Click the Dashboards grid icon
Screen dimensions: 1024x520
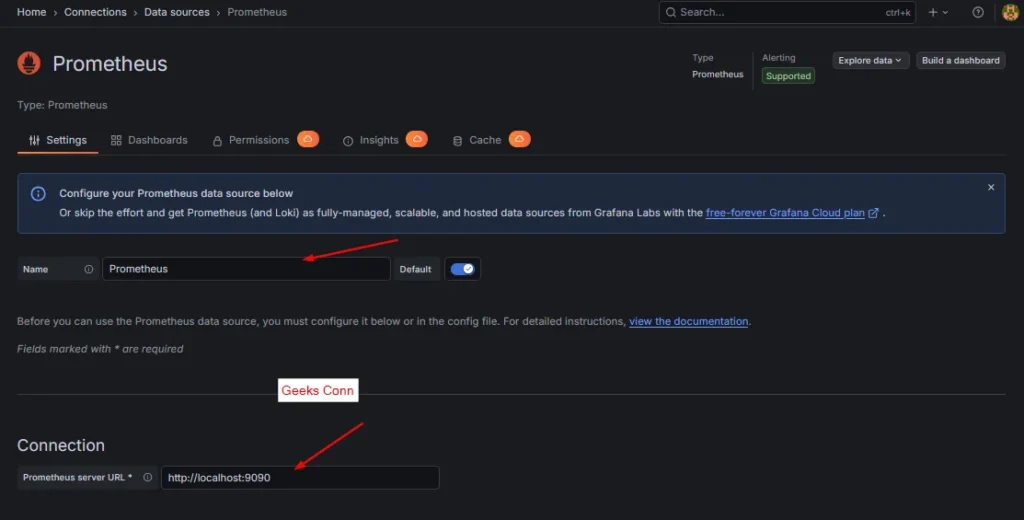tap(116, 140)
